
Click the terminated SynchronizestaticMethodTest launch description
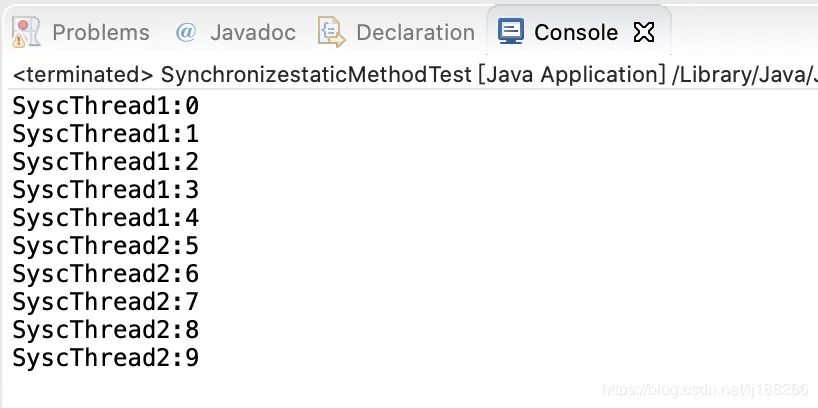click(415, 75)
